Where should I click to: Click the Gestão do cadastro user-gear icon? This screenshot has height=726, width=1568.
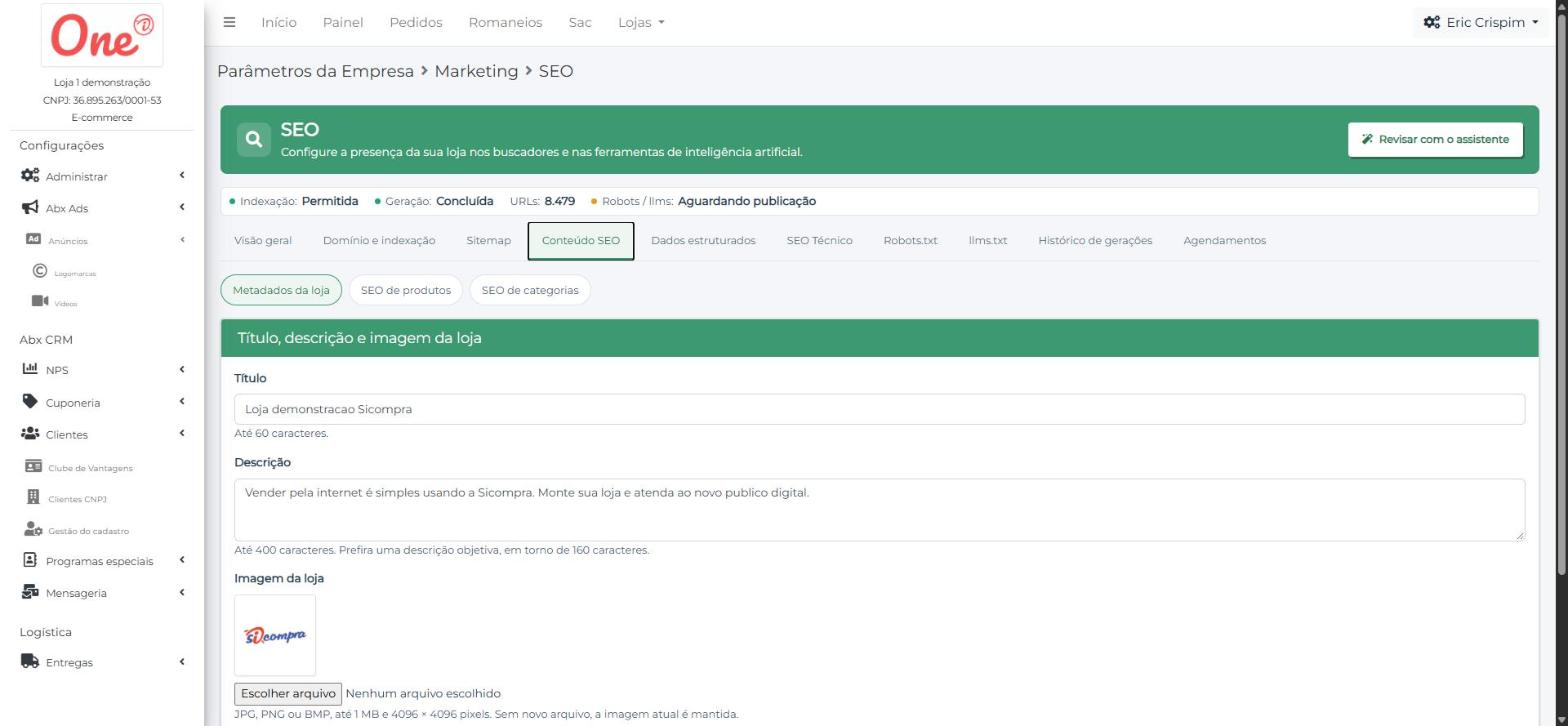pyautogui.click(x=33, y=530)
